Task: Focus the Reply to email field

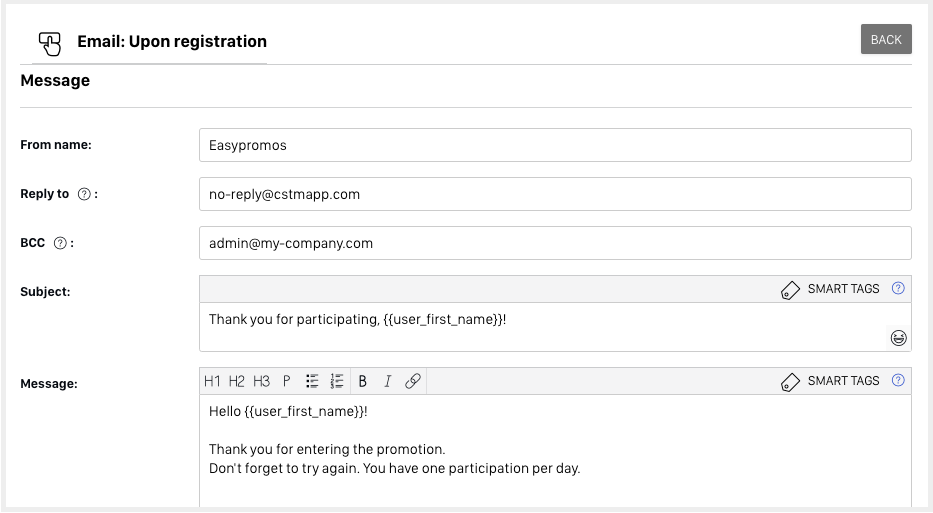Action: tap(555, 195)
